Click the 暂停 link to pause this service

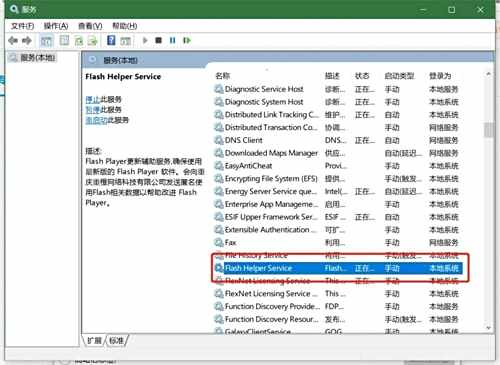click(93, 110)
